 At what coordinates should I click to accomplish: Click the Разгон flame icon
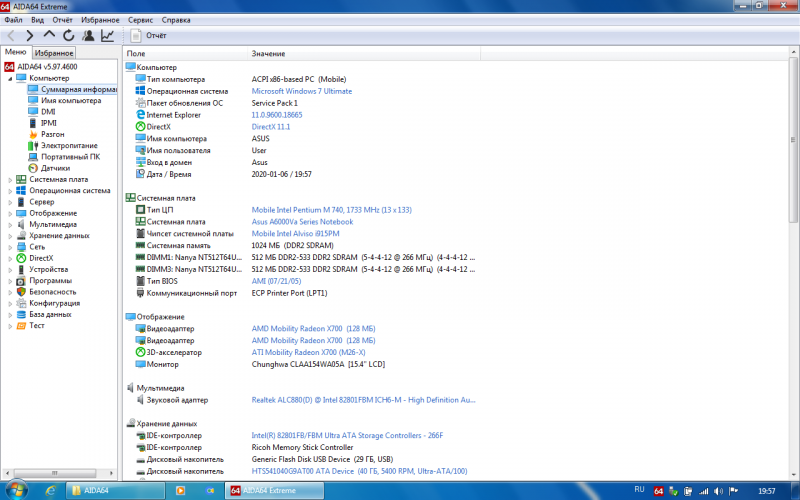[33, 134]
